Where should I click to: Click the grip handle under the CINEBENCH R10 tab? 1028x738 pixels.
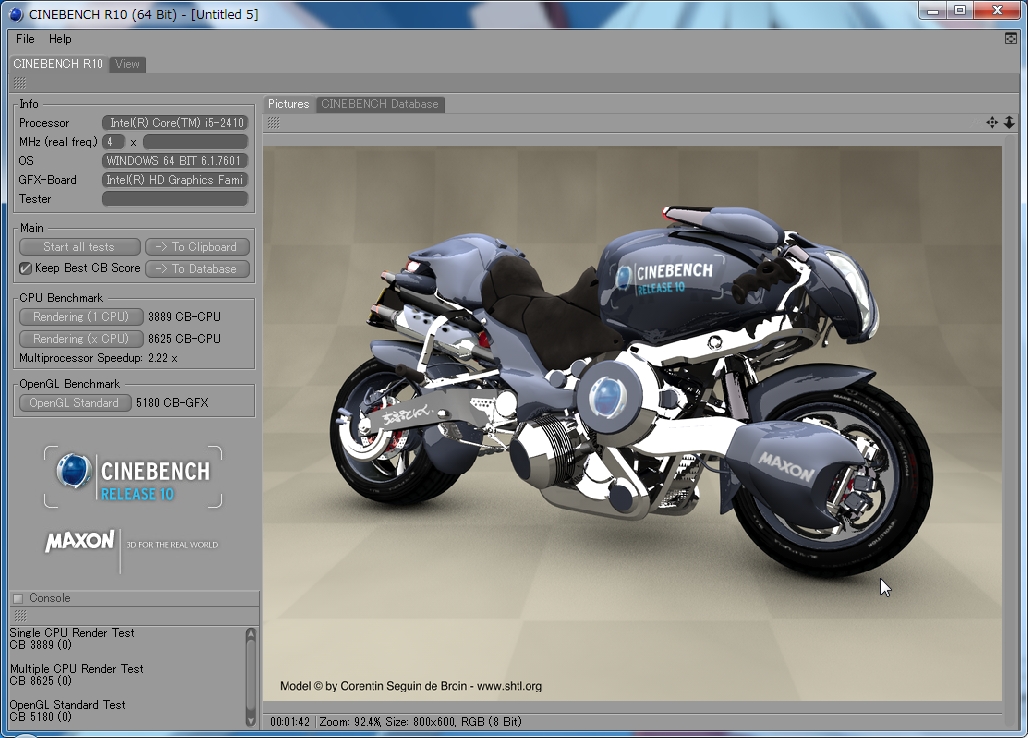click(x=20, y=83)
